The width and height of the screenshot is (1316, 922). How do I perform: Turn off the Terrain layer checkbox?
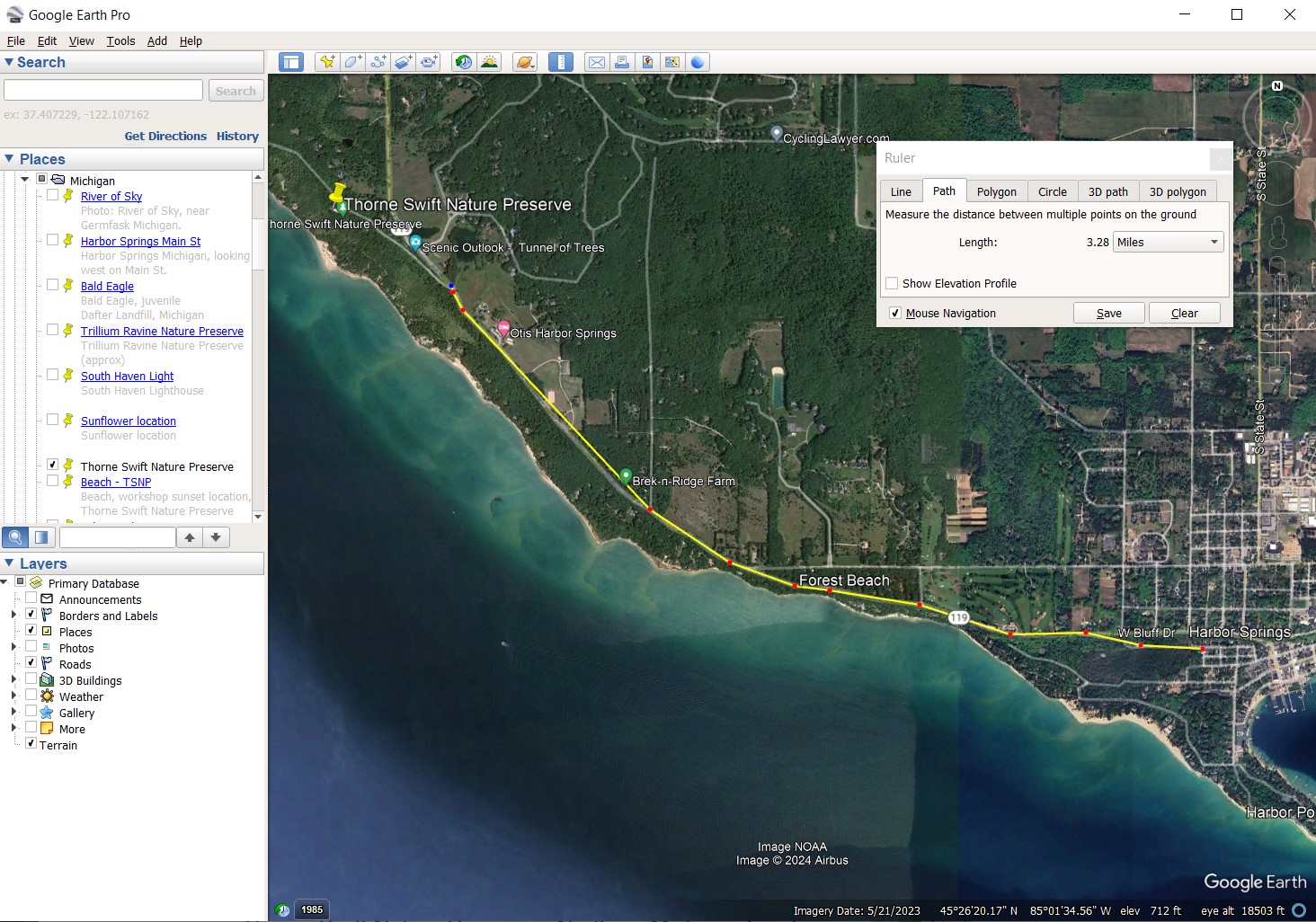click(31, 743)
